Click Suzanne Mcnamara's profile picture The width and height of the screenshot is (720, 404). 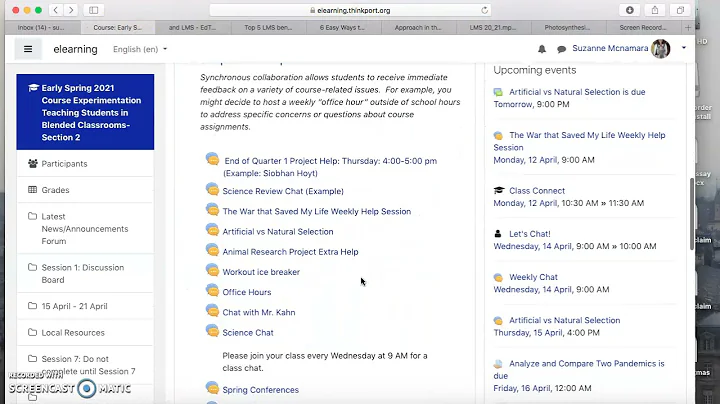[660, 49]
